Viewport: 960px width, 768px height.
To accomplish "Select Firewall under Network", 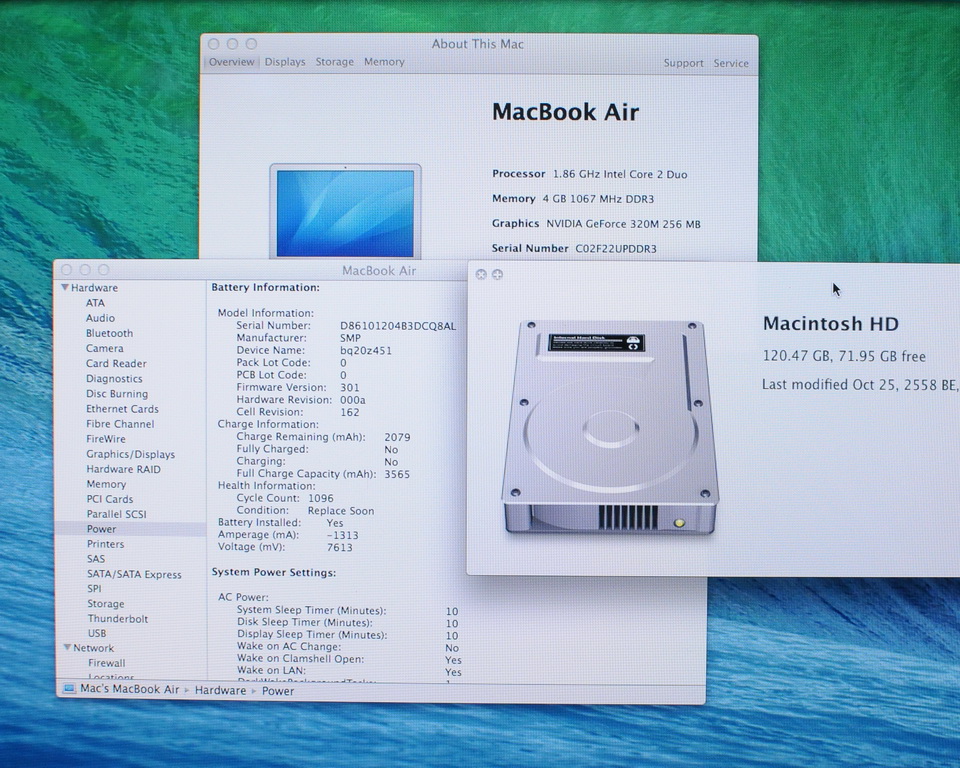I will click(107, 663).
